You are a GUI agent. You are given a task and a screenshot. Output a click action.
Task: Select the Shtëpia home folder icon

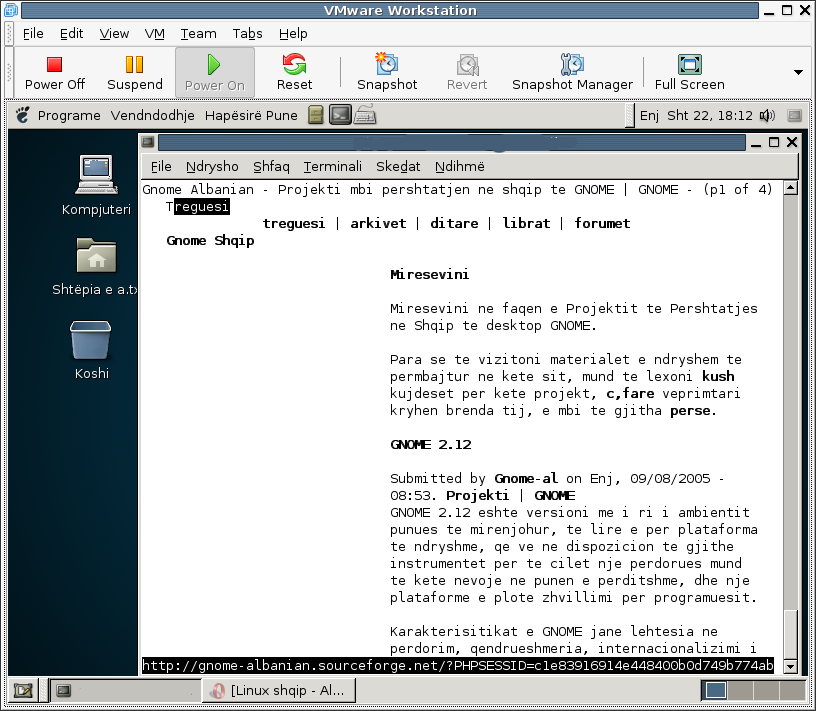coord(96,267)
